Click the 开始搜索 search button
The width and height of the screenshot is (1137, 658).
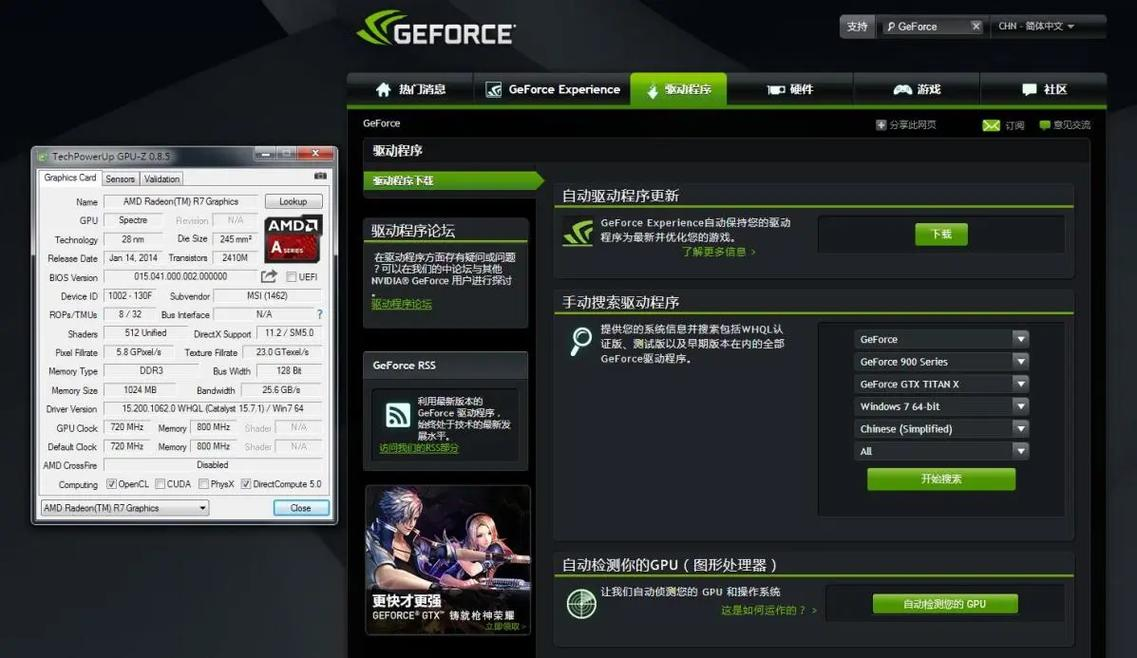tap(940, 479)
